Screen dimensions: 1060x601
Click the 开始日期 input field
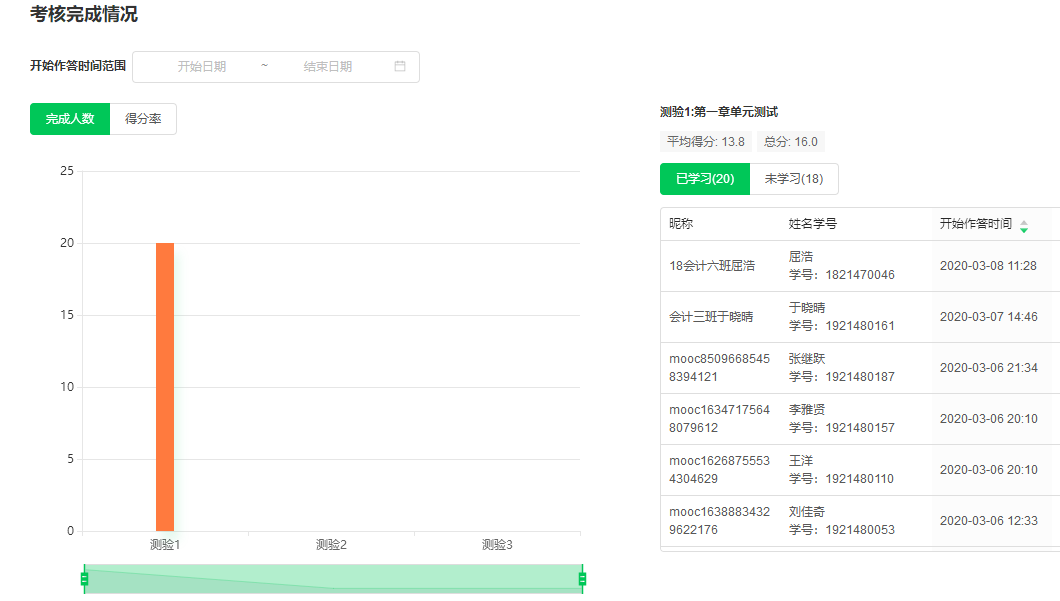pyautogui.click(x=201, y=67)
